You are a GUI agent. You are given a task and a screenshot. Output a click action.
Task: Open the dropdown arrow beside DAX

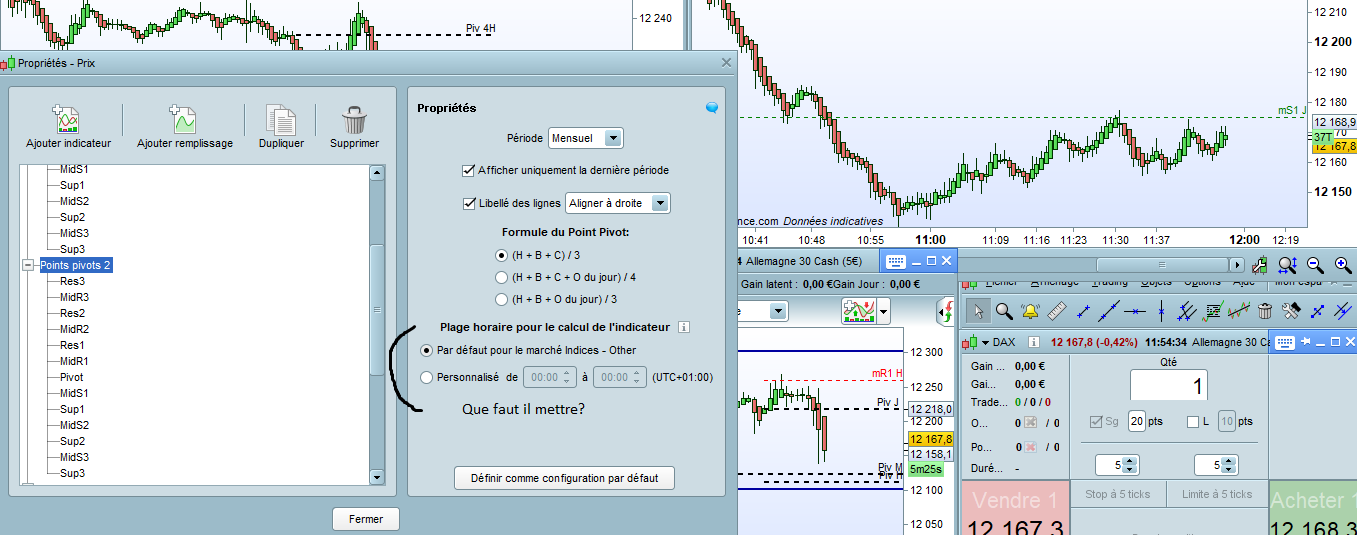click(x=985, y=342)
